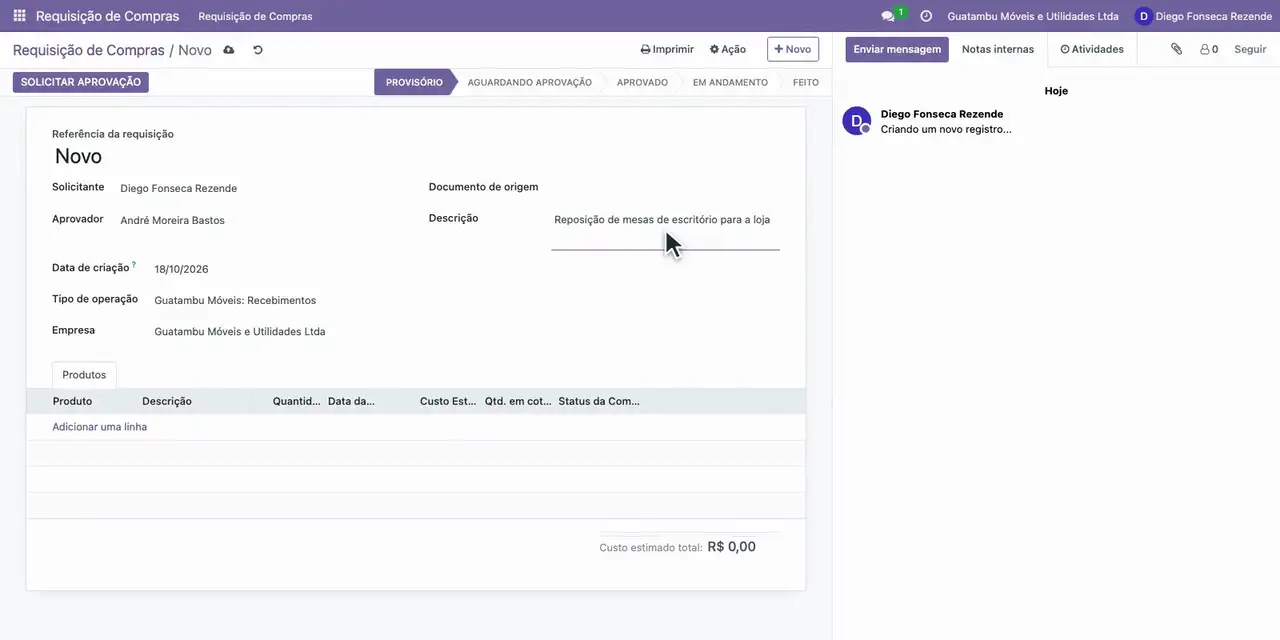Open the Imprimir print dropdown
This screenshot has width=1280, height=640.
(x=667, y=49)
